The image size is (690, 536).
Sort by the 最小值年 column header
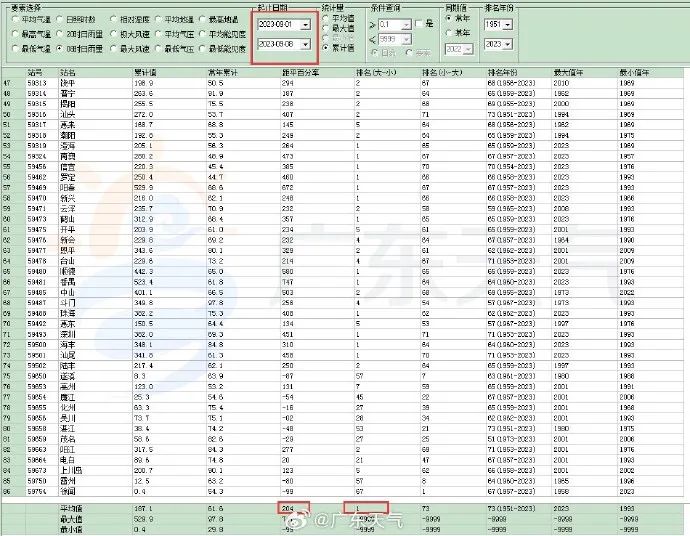pyautogui.click(x=634, y=73)
